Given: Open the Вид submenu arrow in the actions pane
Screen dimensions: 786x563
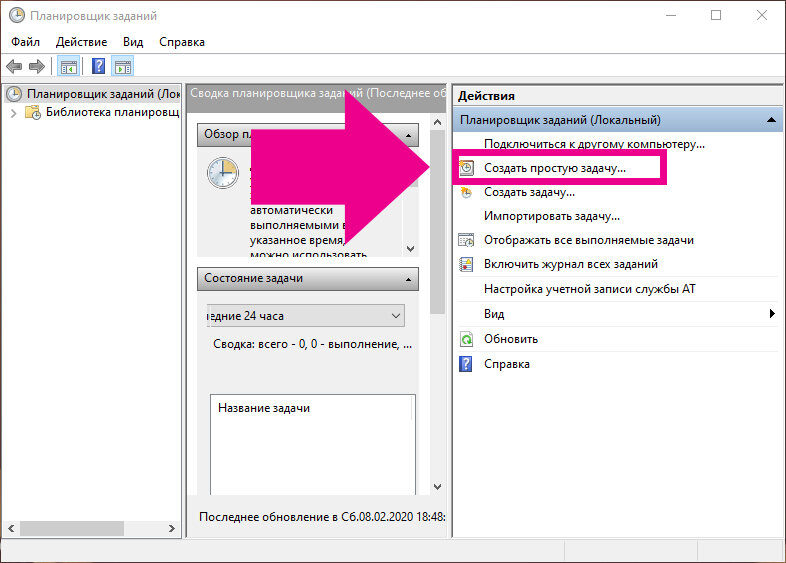Looking at the screenshot, I should click(x=772, y=314).
